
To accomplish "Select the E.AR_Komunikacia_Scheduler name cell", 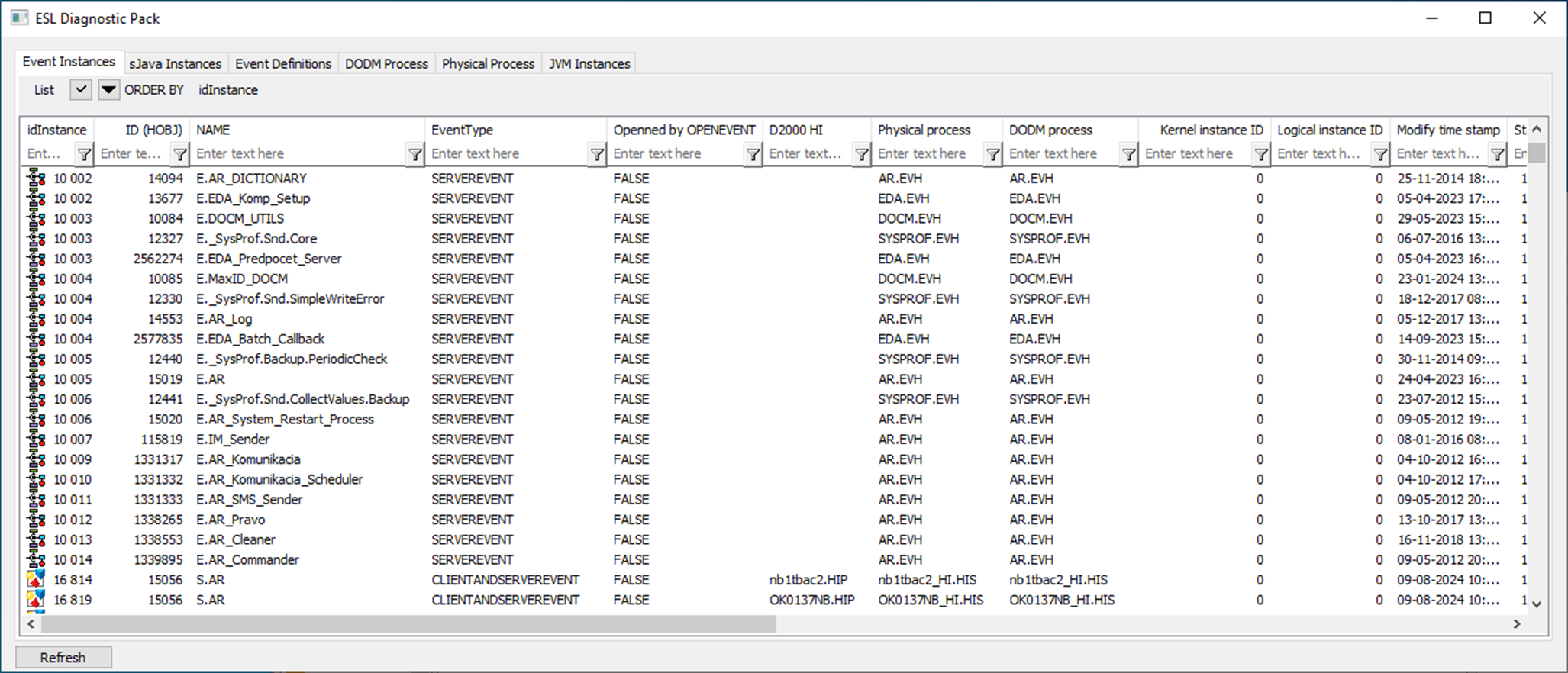I will coord(279,479).
